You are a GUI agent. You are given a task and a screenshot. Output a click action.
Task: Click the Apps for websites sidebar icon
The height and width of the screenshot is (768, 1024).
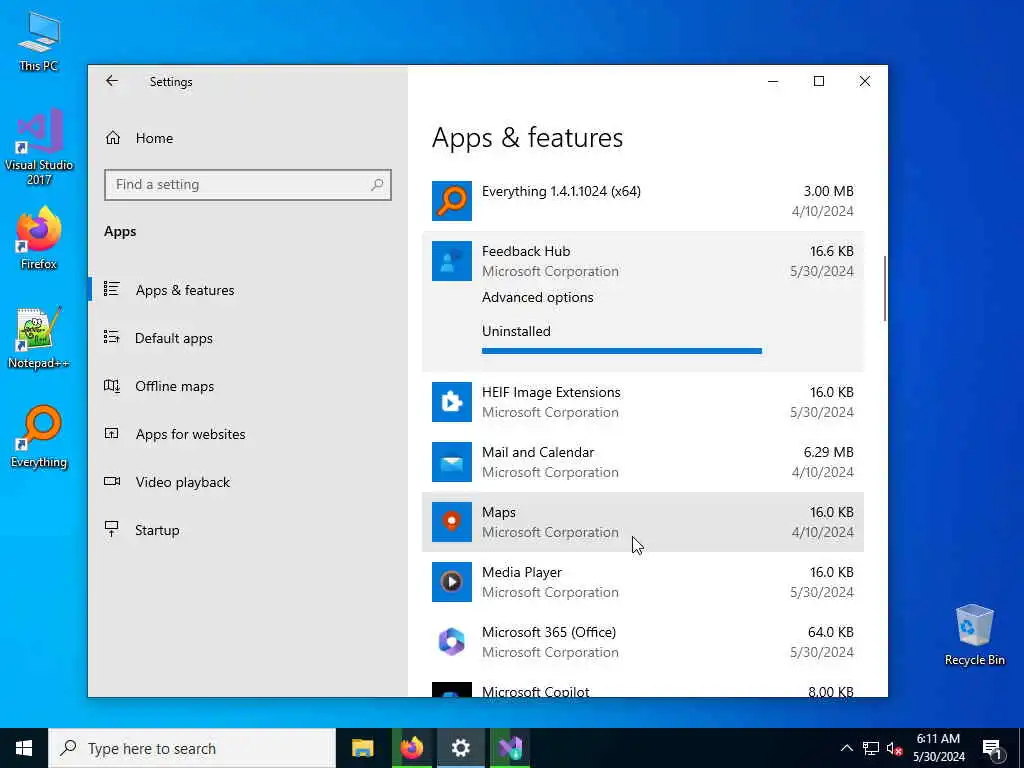pos(112,433)
